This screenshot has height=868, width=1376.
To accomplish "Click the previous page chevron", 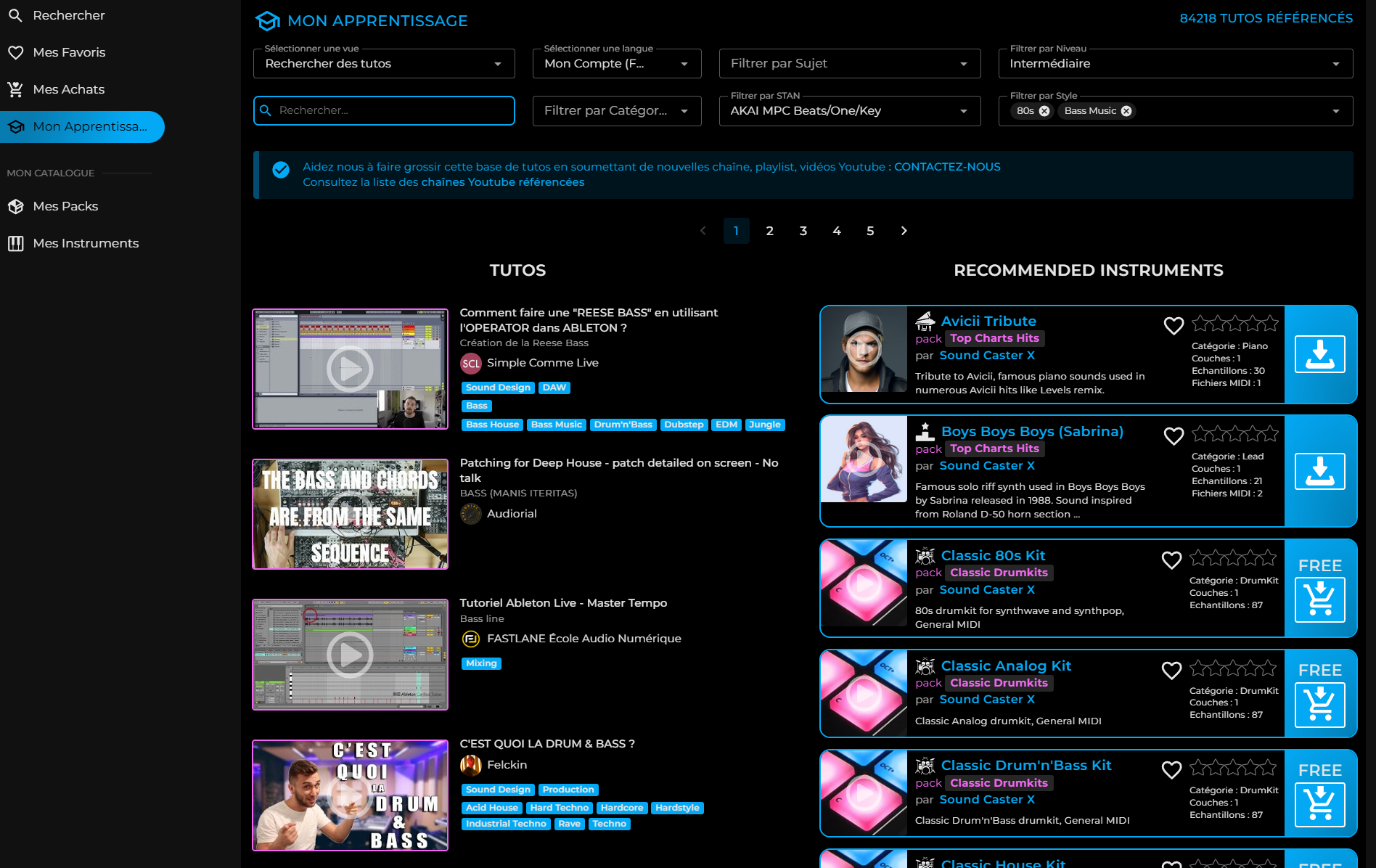I will coord(703,231).
